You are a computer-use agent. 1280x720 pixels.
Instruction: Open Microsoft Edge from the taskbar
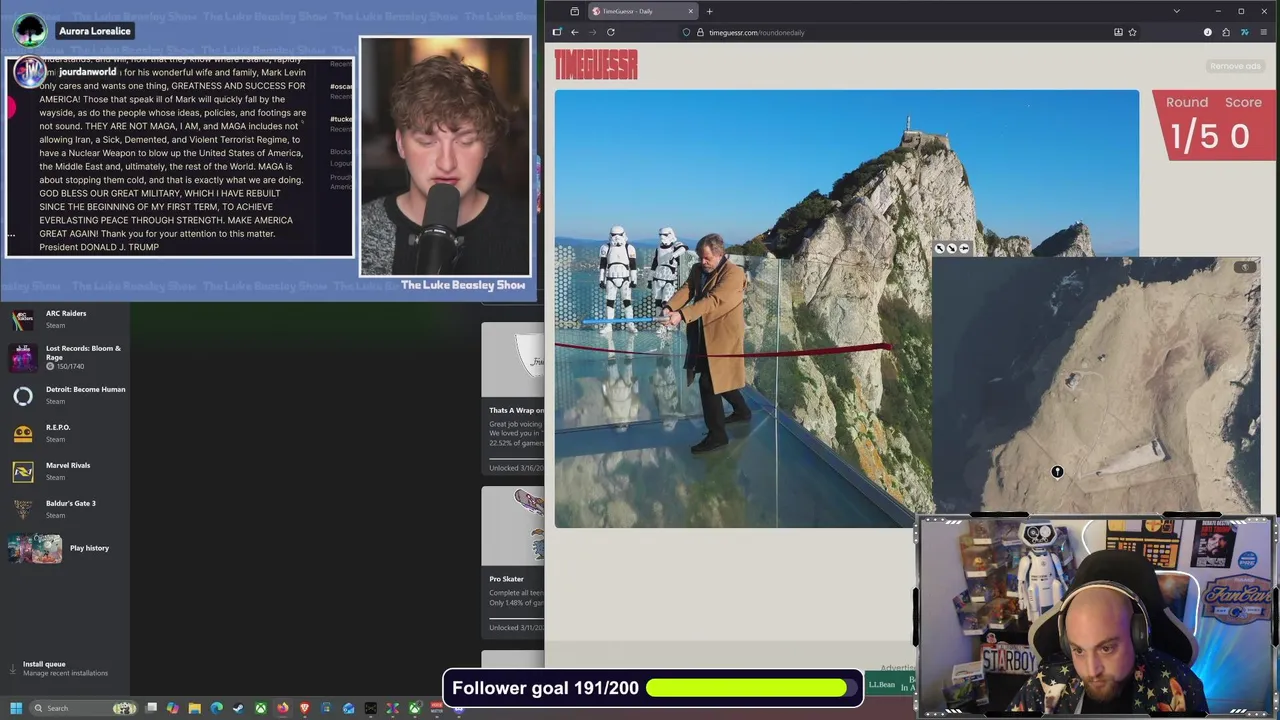pos(216,708)
